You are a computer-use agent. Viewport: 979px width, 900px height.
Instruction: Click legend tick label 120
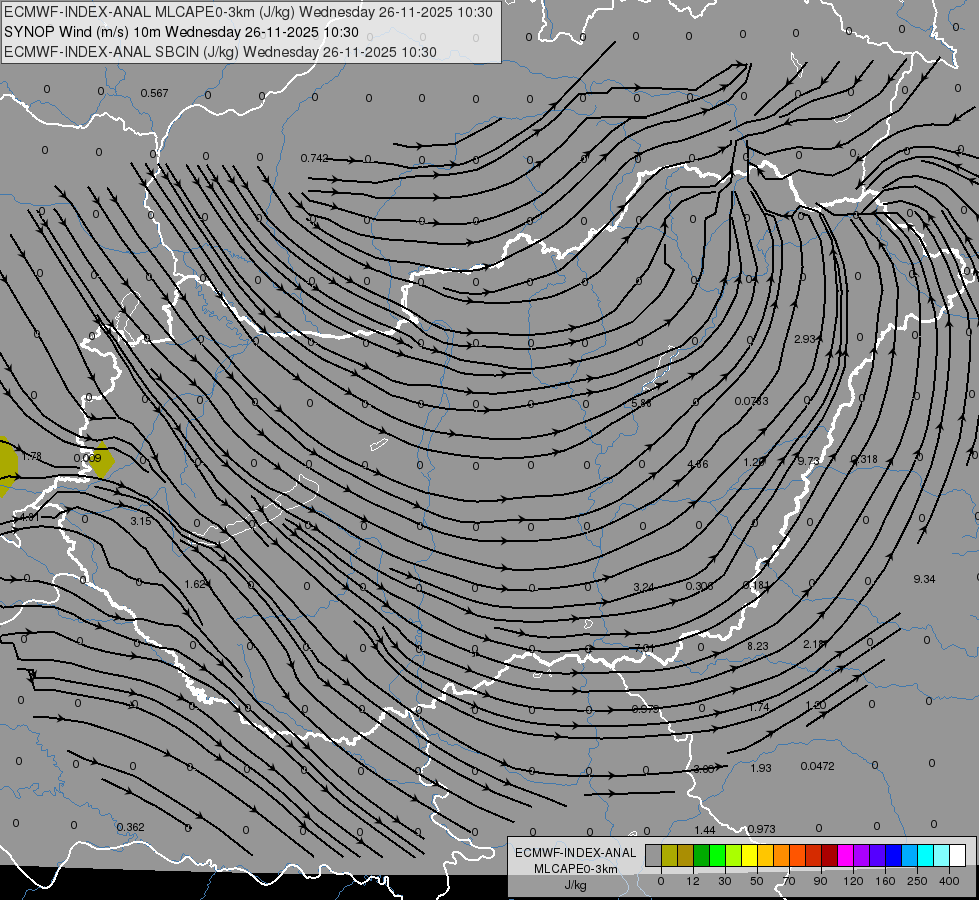point(853,881)
